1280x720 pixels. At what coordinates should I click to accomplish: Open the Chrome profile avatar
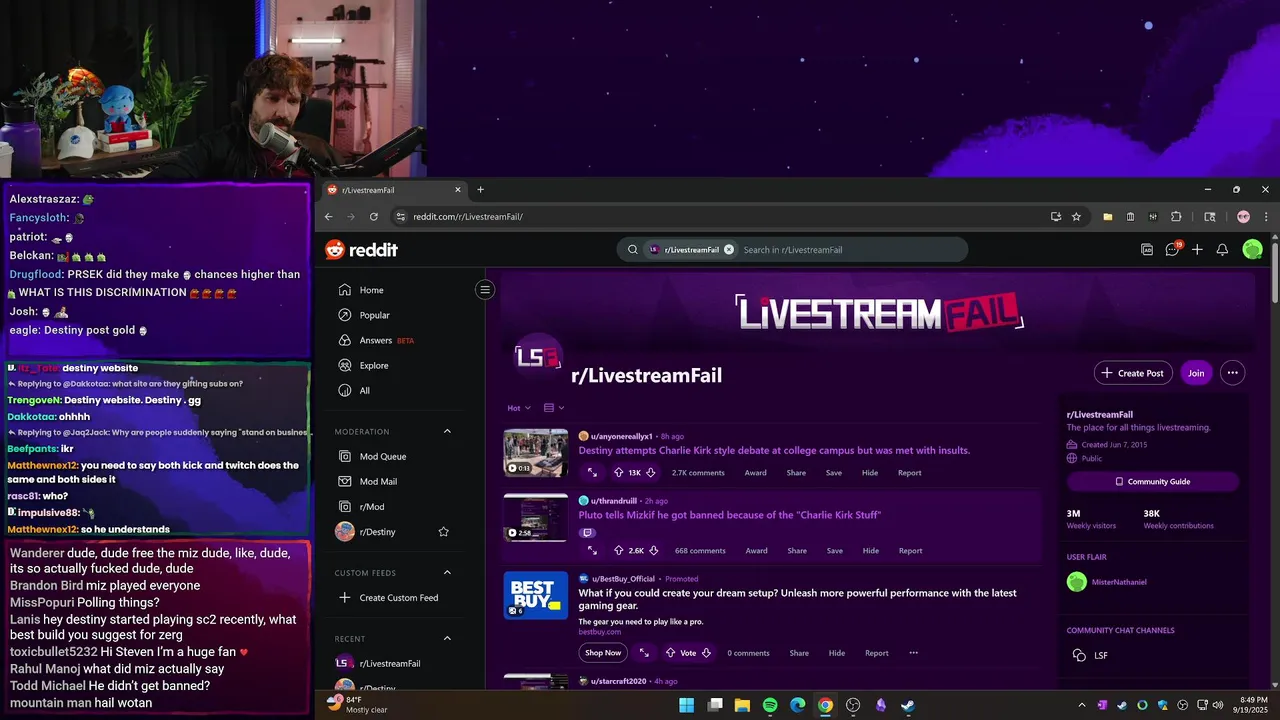(1243, 216)
